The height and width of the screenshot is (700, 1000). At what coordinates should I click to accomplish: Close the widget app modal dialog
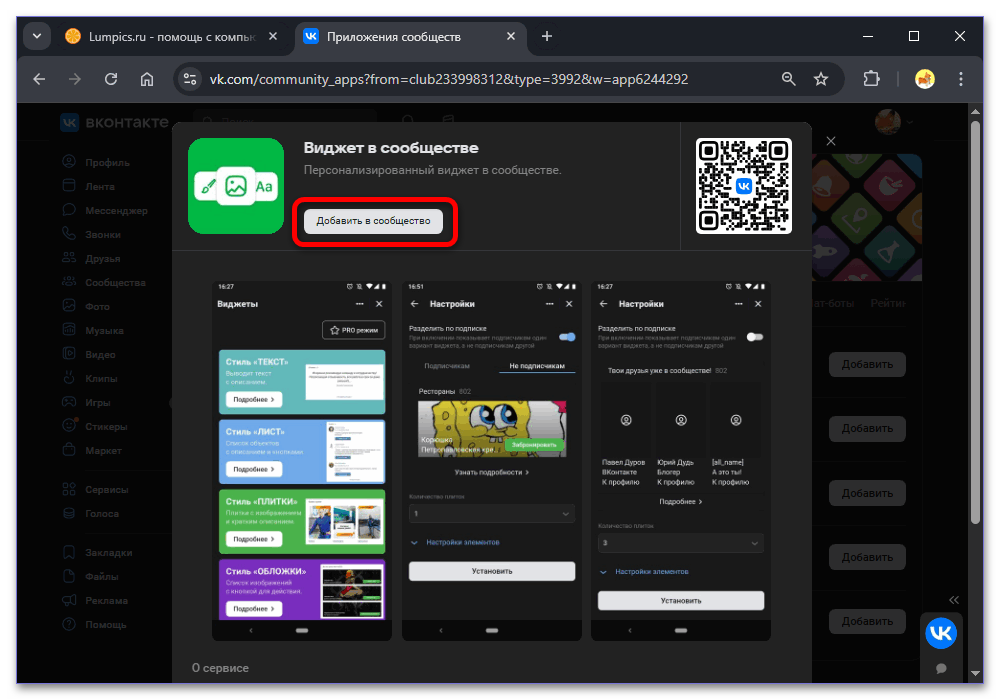(x=830, y=142)
